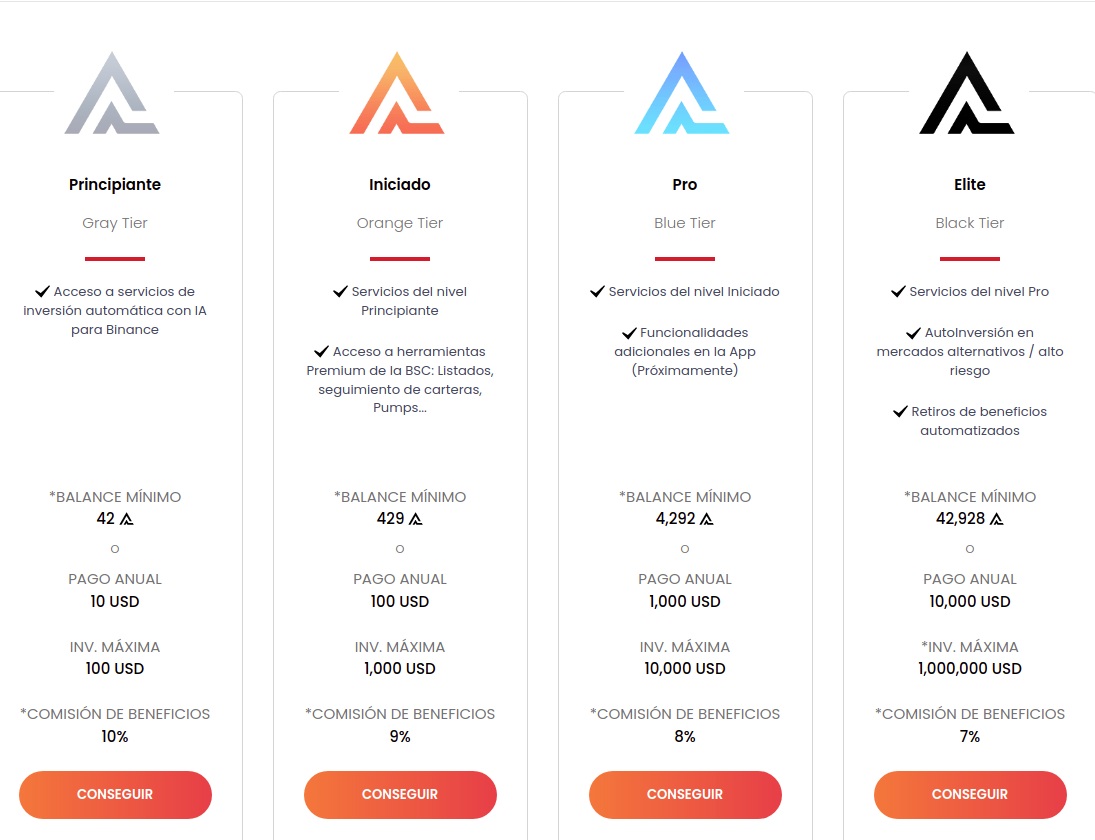Click token icon beside 42,928 balance
This screenshot has width=1095, height=840.
point(996,519)
